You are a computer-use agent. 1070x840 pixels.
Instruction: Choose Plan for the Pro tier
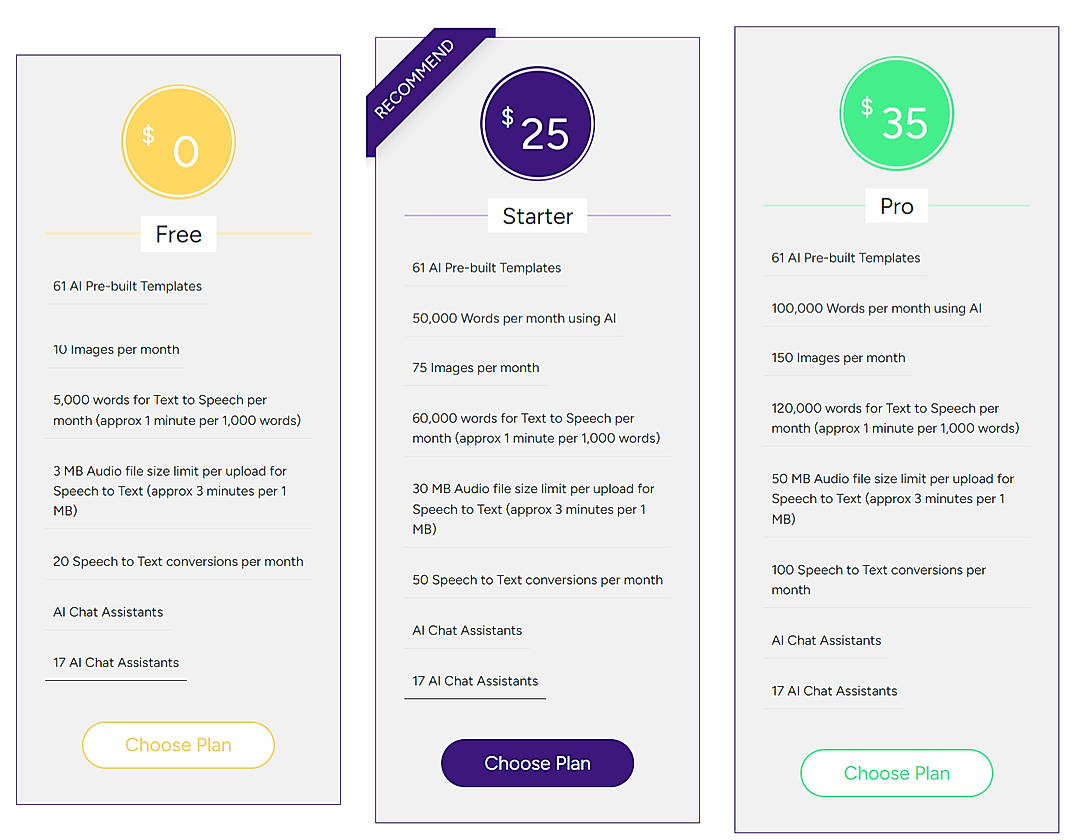tap(896, 773)
